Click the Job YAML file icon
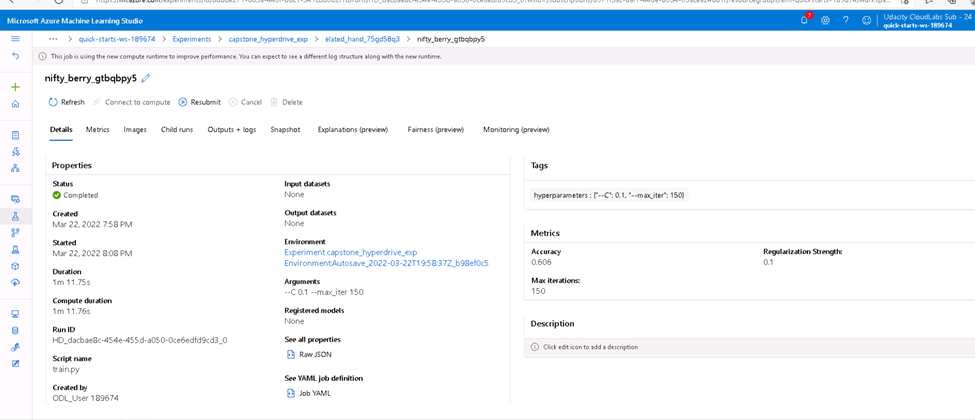The height and width of the screenshot is (420, 975). pos(290,393)
